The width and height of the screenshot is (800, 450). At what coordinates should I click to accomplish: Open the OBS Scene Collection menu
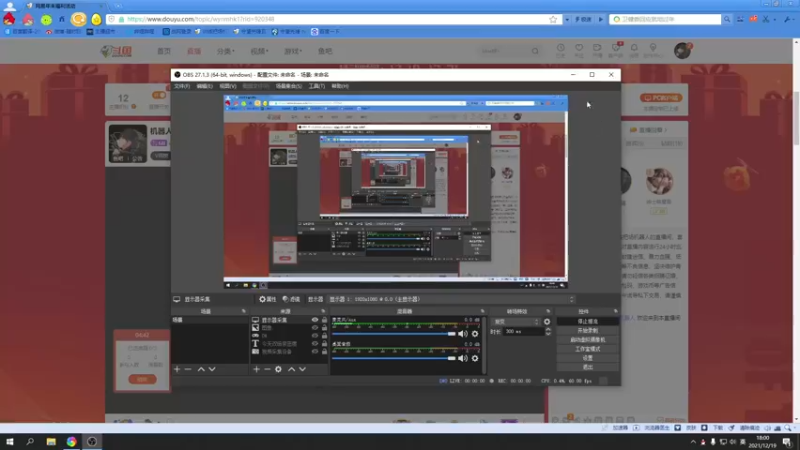289,86
